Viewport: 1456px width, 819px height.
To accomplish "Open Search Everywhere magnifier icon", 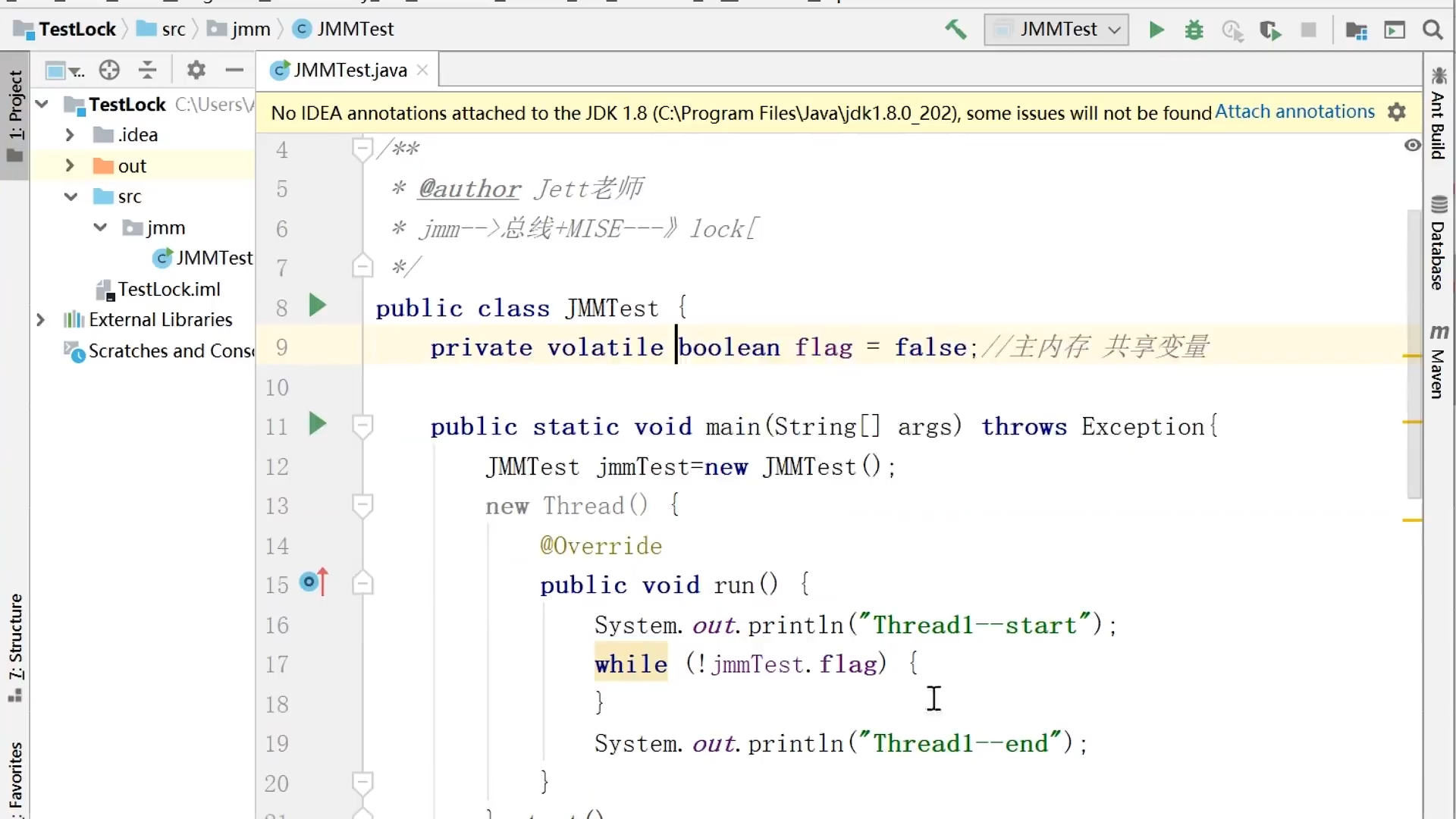I will click(1432, 30).
